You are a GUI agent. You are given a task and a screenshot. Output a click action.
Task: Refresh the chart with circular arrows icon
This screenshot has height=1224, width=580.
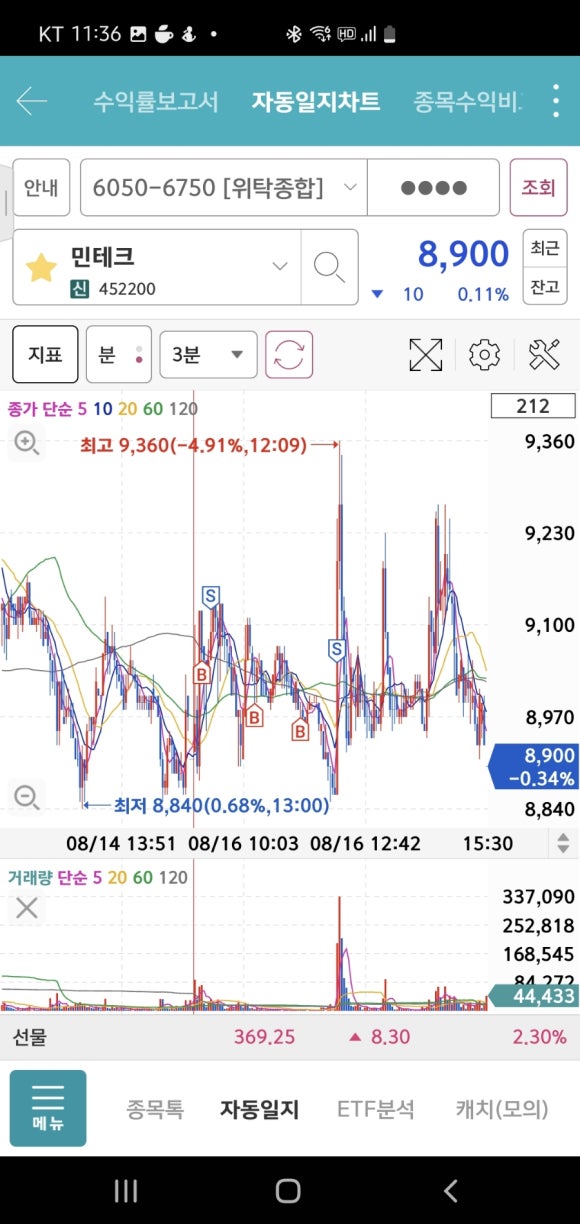click(289, 354)
